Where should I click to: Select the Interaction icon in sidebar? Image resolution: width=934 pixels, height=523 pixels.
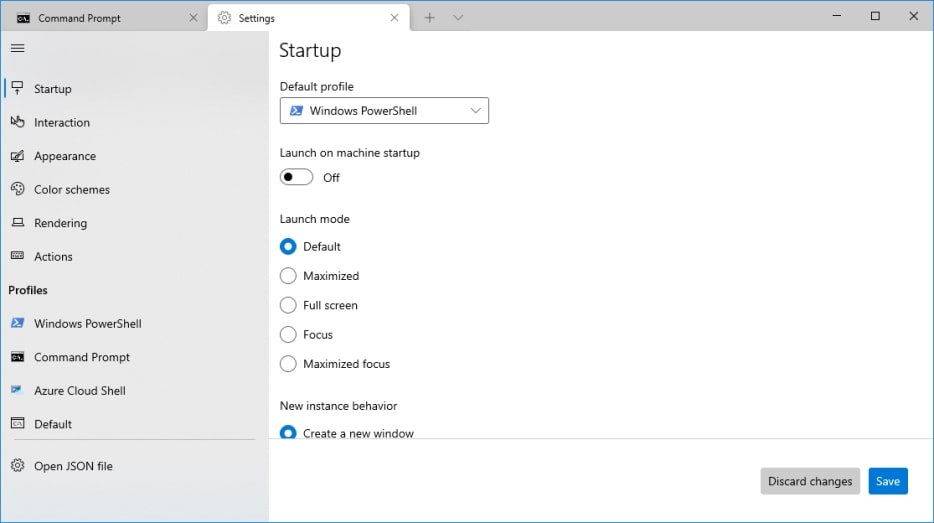tap(17, 122)
